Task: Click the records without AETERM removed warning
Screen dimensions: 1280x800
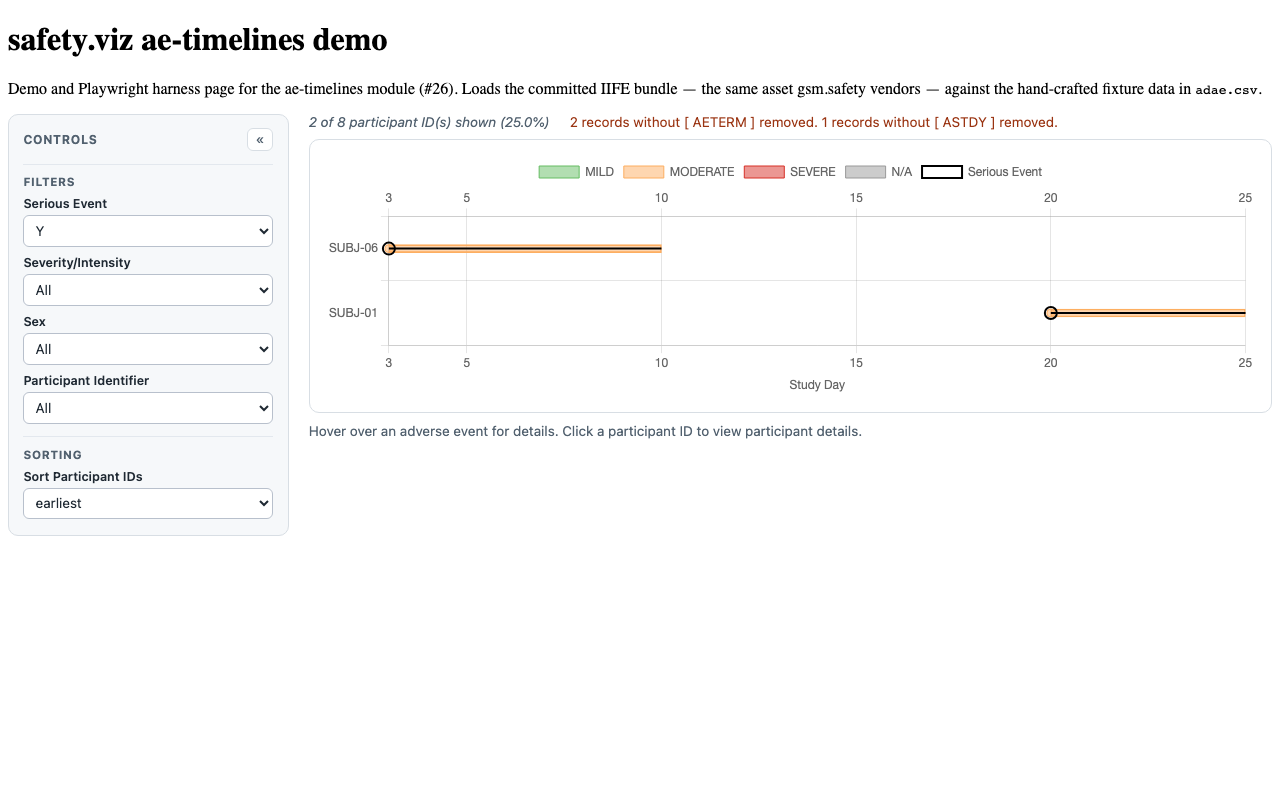Action: pyautogui.click(x=693, y=122)
